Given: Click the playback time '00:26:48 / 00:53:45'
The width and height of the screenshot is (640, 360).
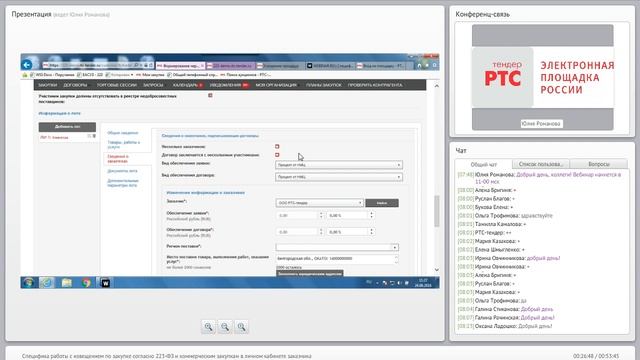Looking at the screenshot, I should tap(596, 356).
